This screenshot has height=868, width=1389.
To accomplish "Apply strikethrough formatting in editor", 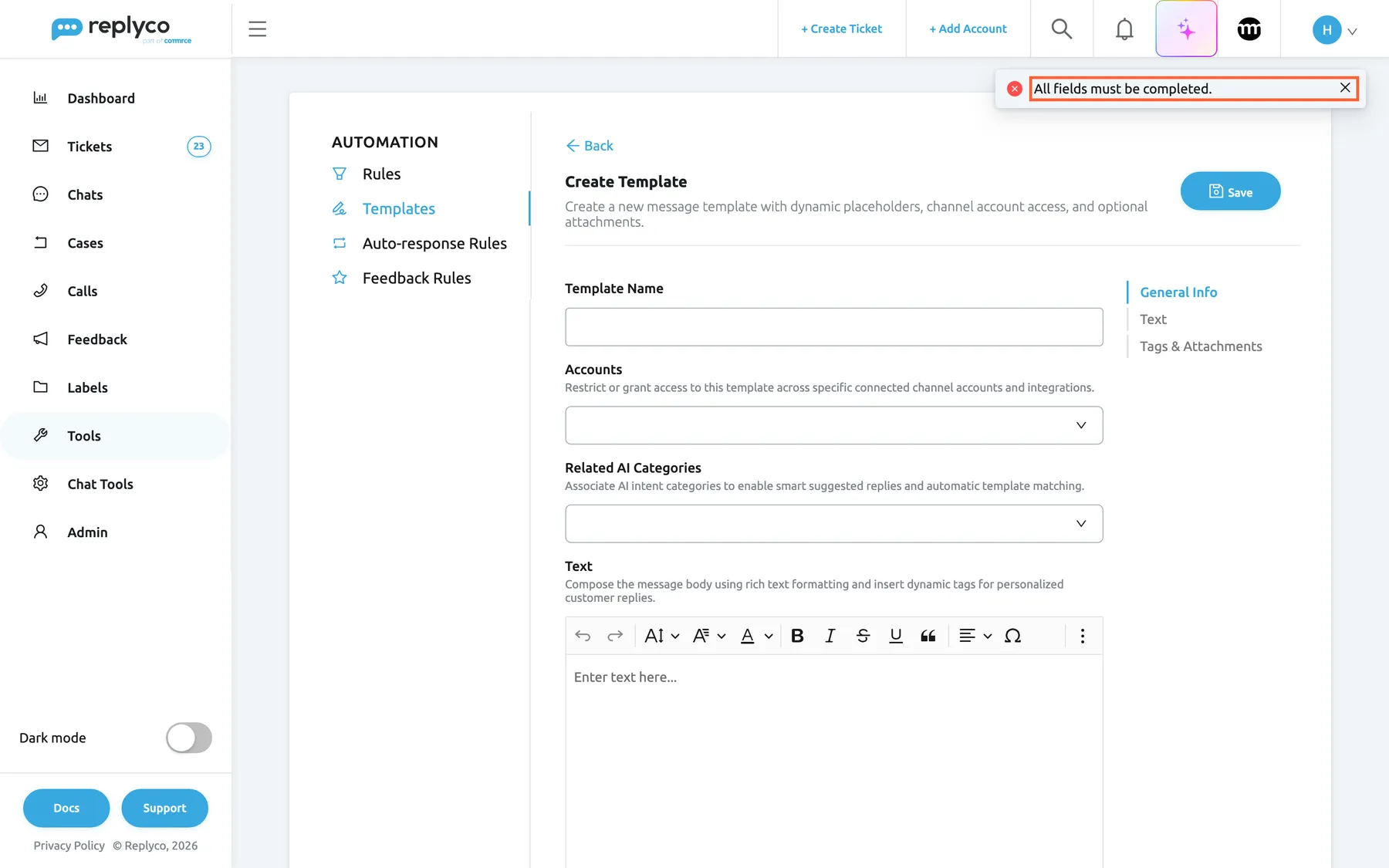I will click(x=863, y=636).
